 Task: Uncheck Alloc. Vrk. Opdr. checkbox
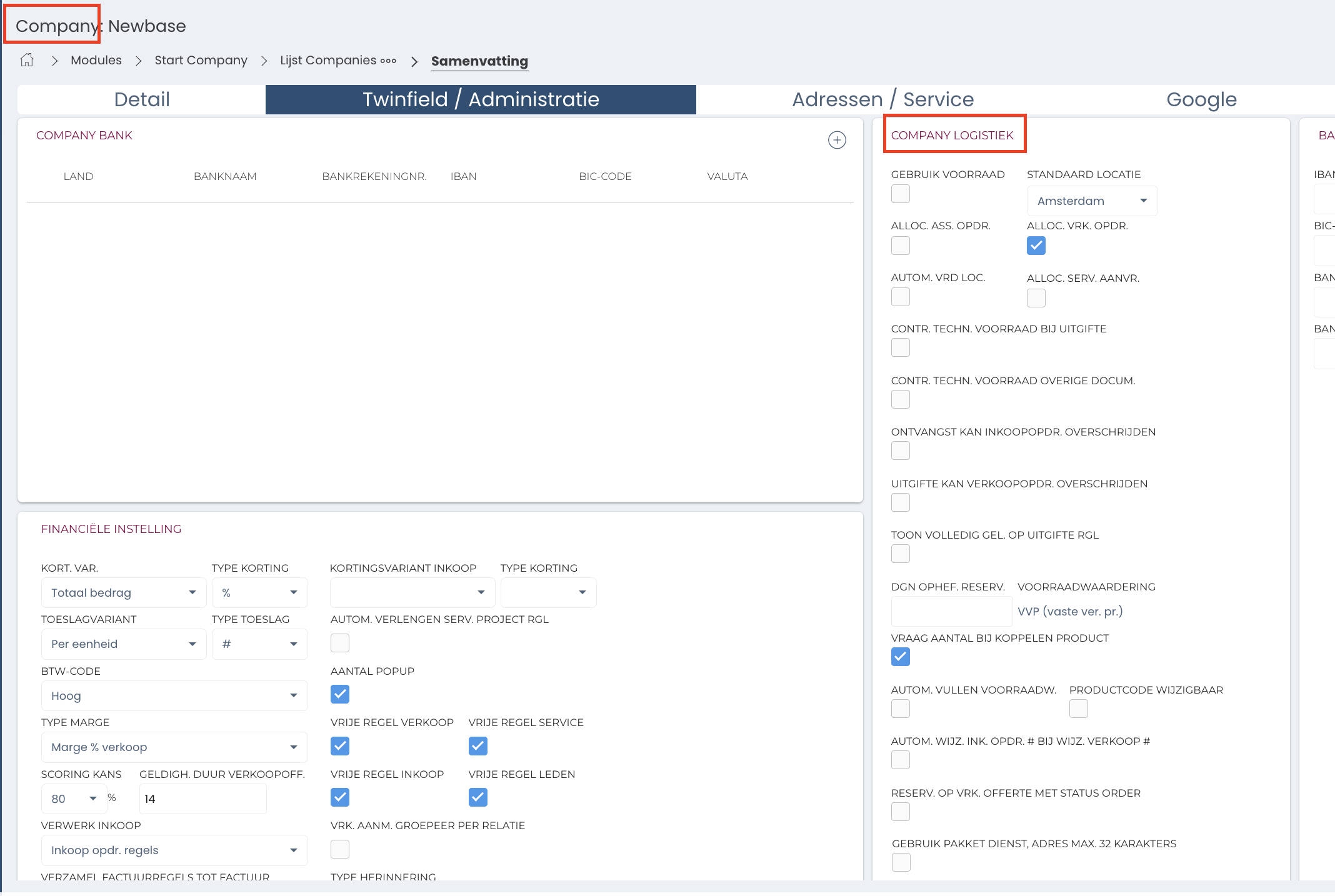point(1036,246)
